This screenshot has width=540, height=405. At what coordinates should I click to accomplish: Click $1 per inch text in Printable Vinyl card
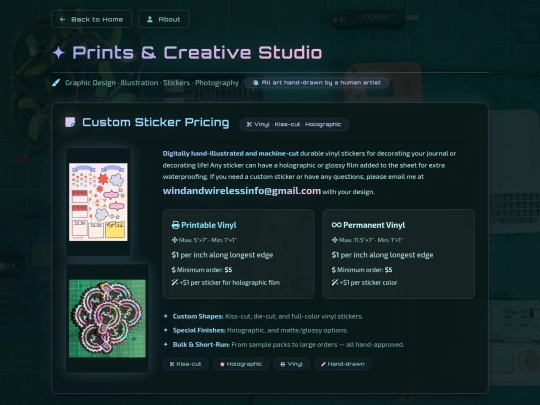222,255
